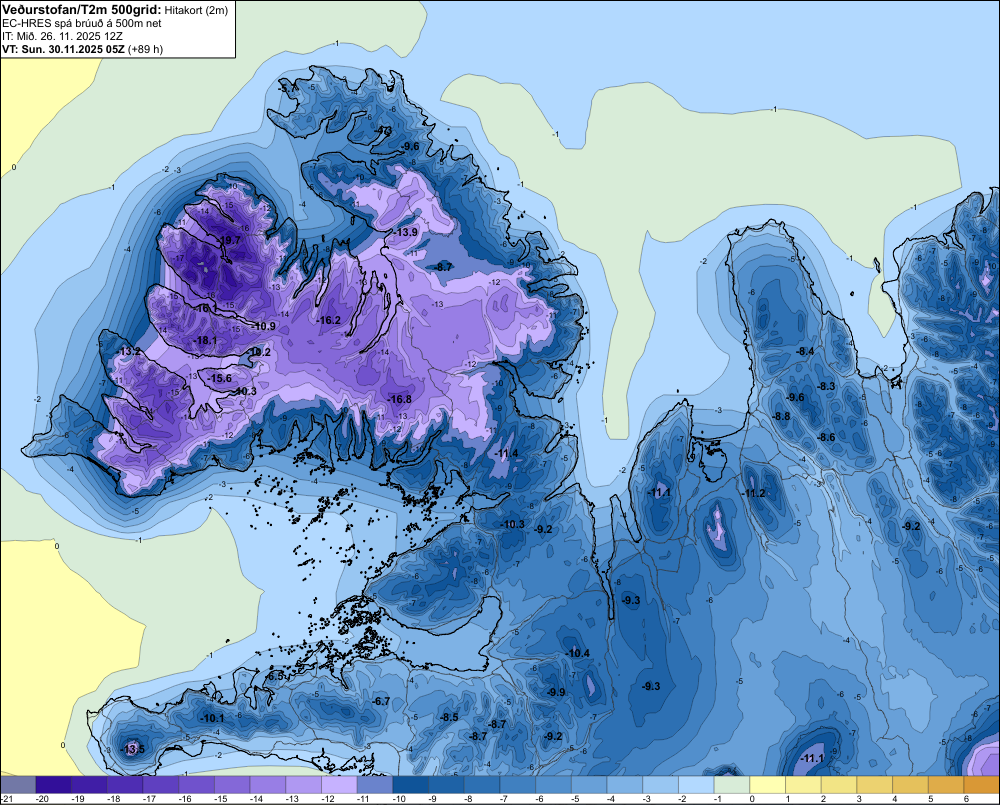Click the -19.7 temperature value on map
Image resolution: width=1000 pixels, height=805 pixels.
tap(229, 240)
